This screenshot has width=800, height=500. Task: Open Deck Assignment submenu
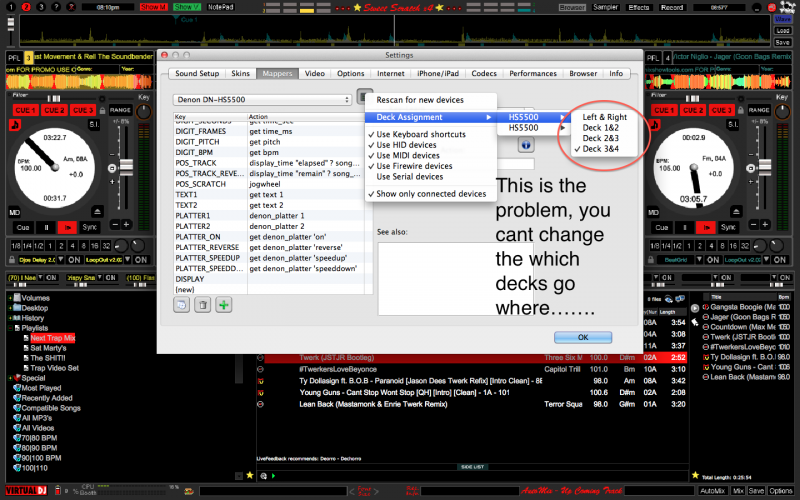[431, 117]
